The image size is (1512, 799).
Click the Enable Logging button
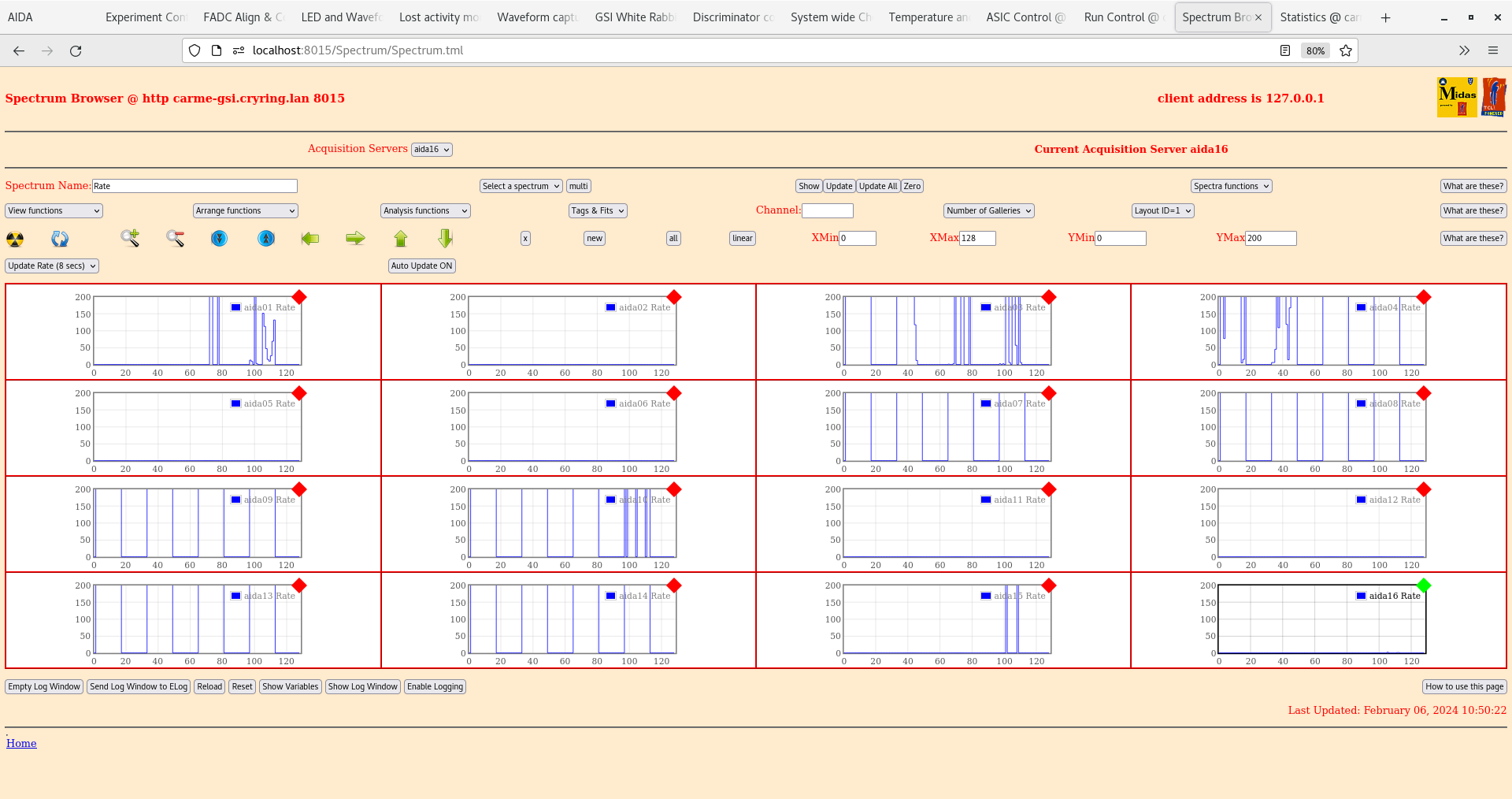(x=435, y=686)
